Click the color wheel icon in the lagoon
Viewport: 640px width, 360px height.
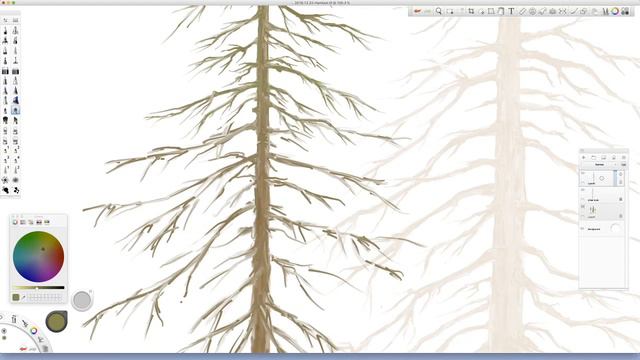click(34, 331)
